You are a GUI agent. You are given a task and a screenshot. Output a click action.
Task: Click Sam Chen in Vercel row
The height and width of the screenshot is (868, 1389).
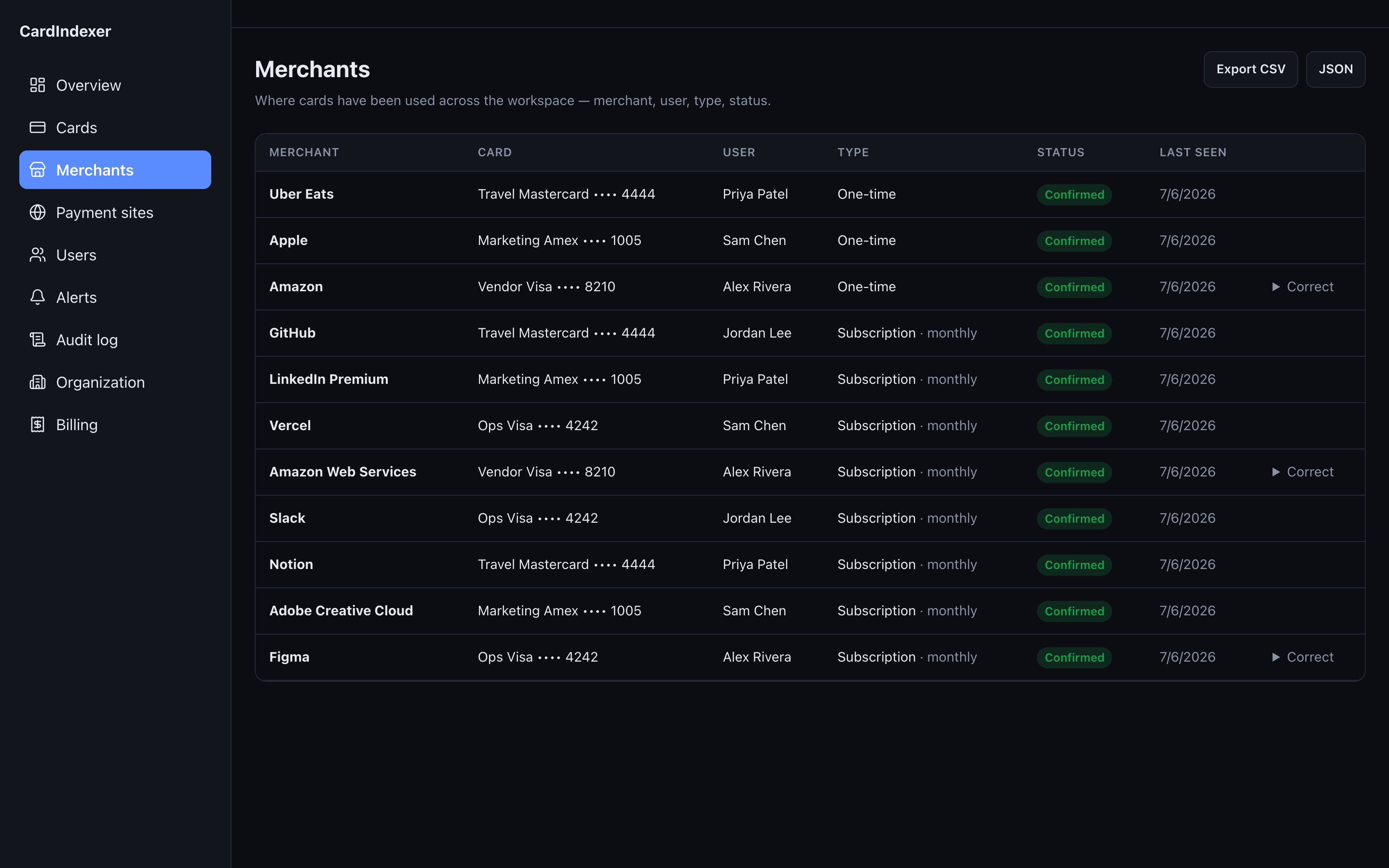point(754,425)
